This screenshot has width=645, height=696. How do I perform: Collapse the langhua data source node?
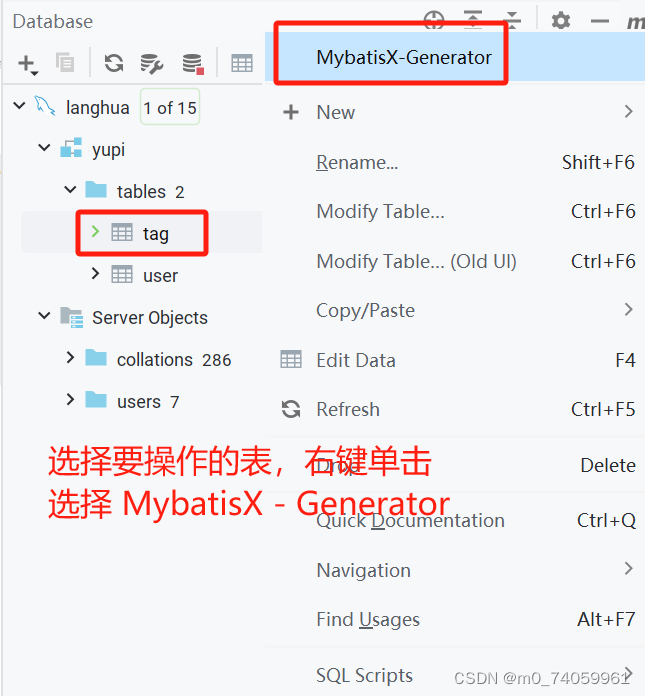pos(19,106)
